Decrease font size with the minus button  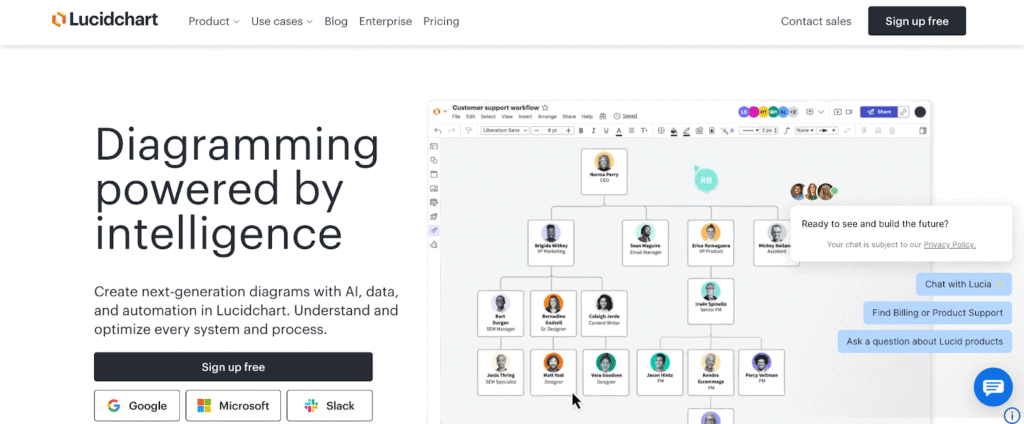pyautogui.click(x=536, y=131)
